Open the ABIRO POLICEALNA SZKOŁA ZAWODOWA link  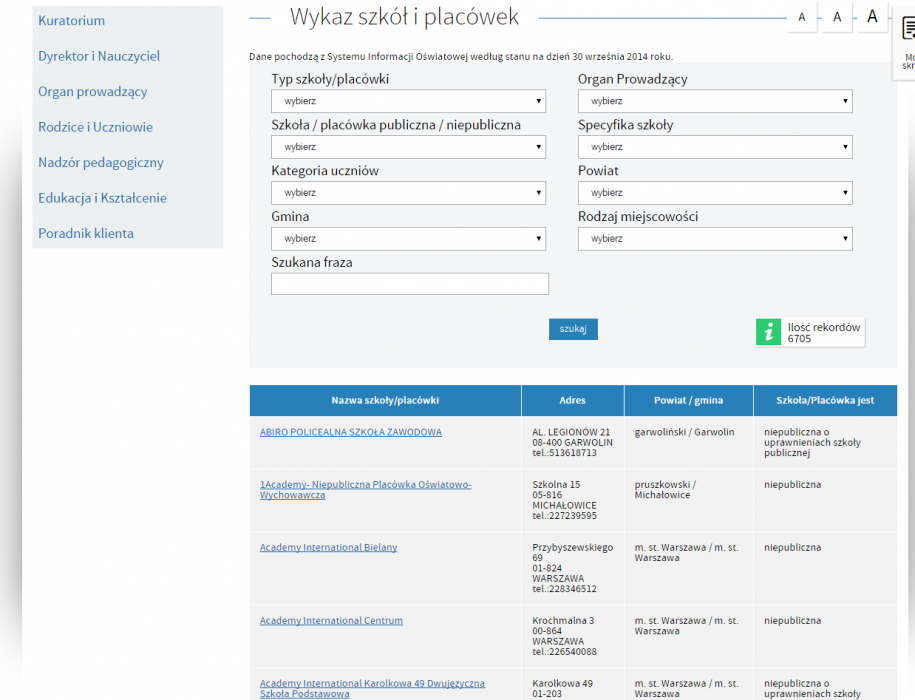(x=350, y=432)
